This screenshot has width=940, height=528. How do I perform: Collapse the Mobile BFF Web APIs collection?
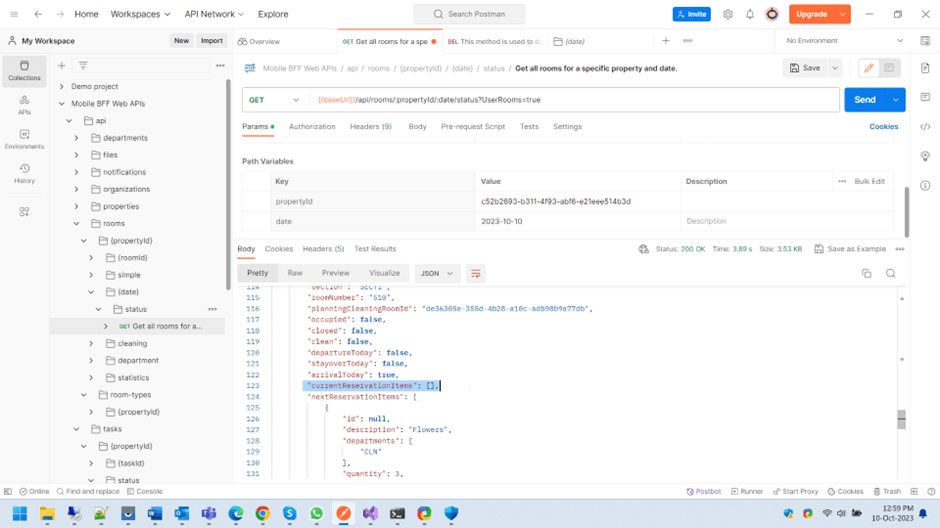(62, 104)
